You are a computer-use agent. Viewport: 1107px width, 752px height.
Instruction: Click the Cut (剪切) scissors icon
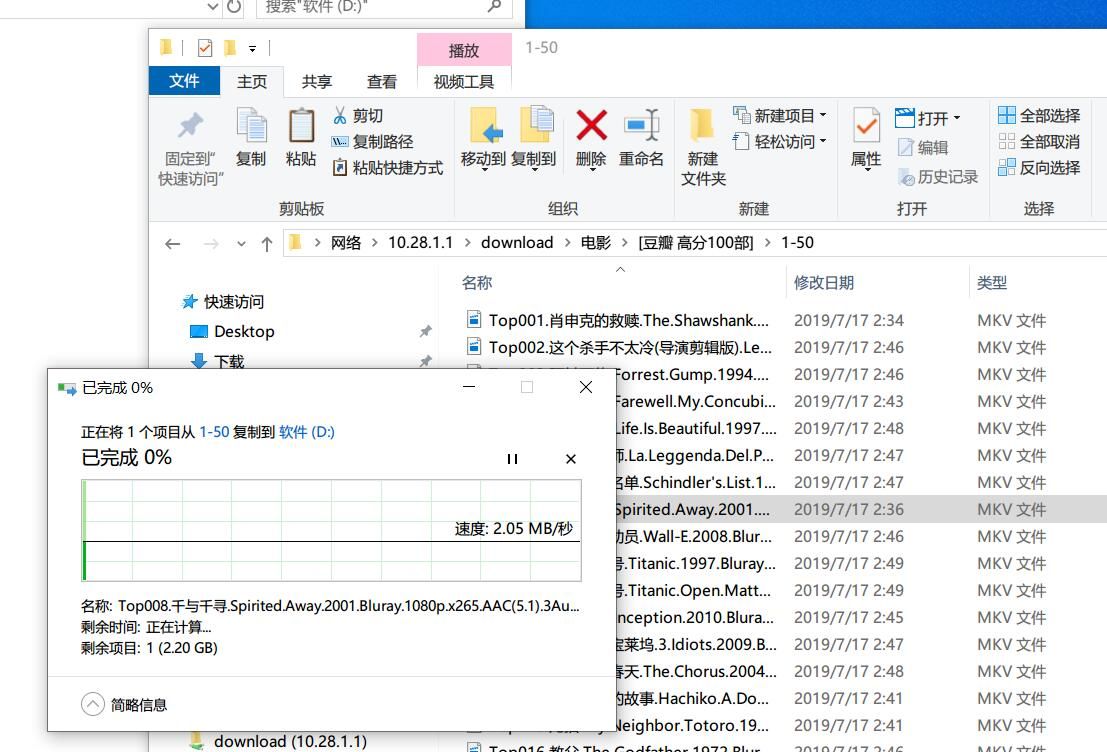[340, 116]
